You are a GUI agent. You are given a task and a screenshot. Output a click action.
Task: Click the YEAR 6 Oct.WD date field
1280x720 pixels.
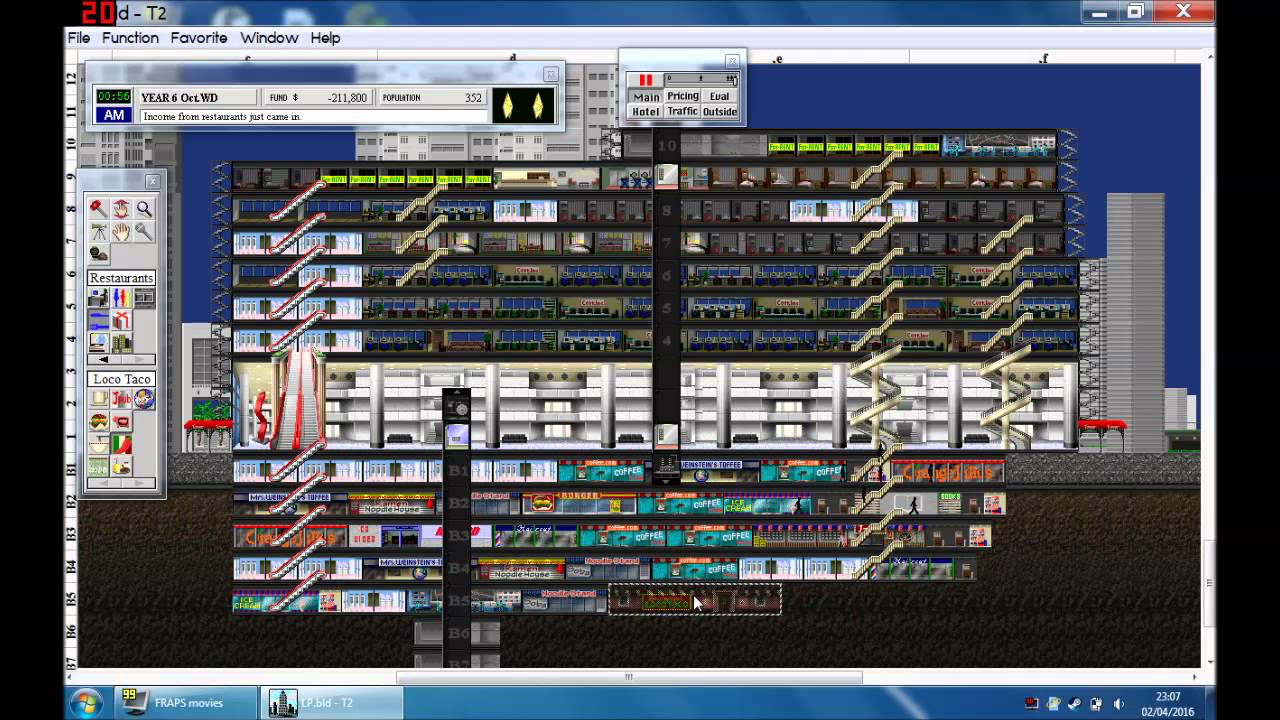(198, 98)
